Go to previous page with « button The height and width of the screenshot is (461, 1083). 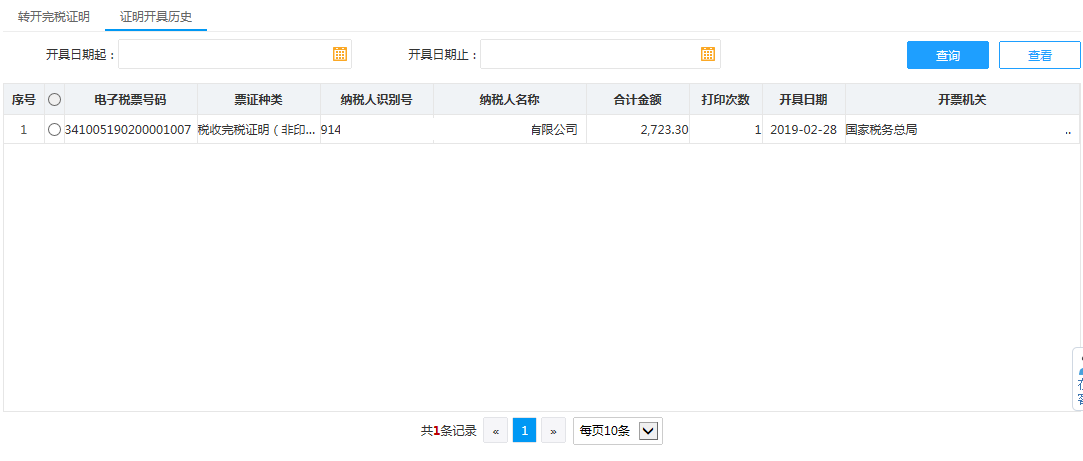tap(495, 431)
